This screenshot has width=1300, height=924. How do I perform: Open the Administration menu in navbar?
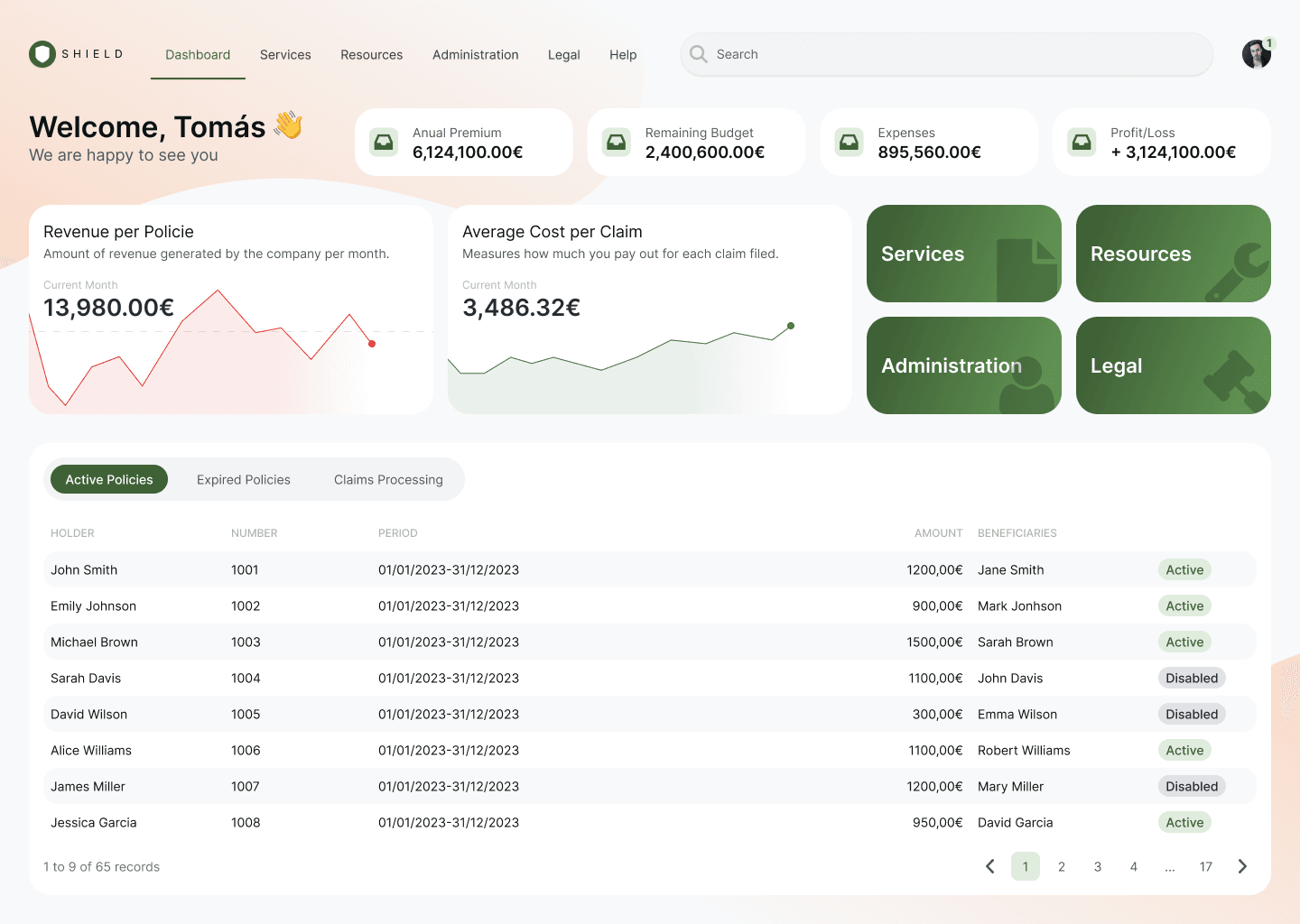[475, 55]
